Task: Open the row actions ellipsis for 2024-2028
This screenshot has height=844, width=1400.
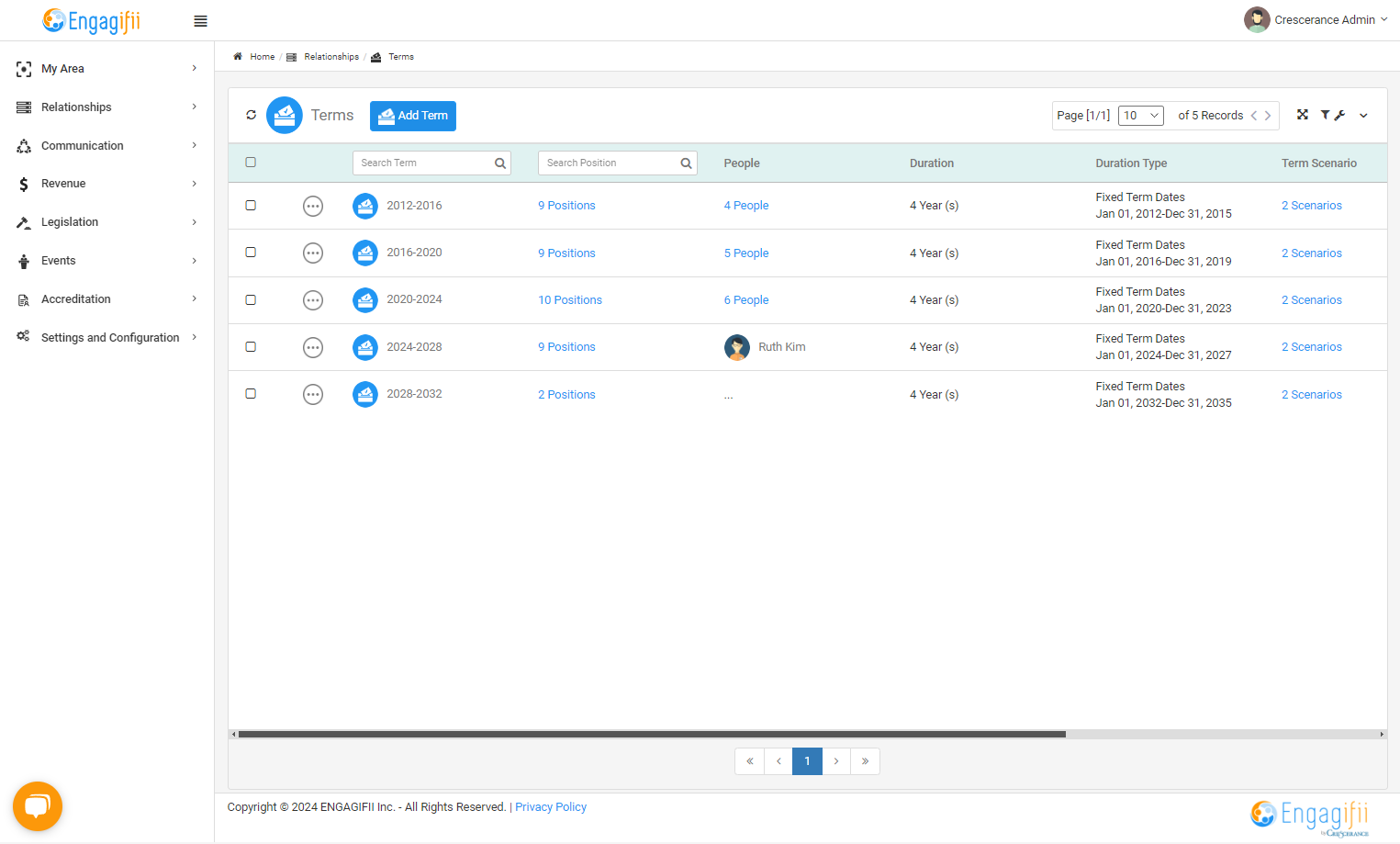Action: pos(313,347)
